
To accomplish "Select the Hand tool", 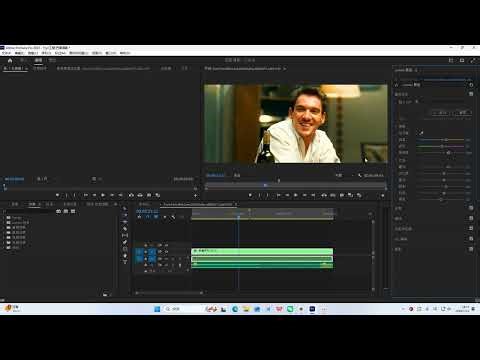I will tap(125, 256).
